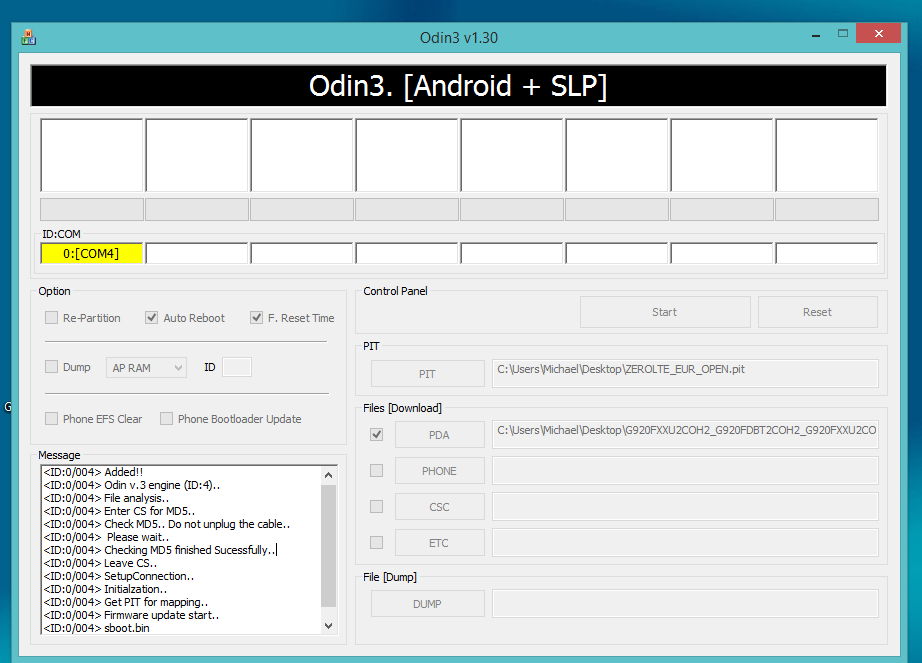Image resolution: width=922 pixels, height=663 pixels.
Task: Click the DUMP file button
Action: point(427,604)
